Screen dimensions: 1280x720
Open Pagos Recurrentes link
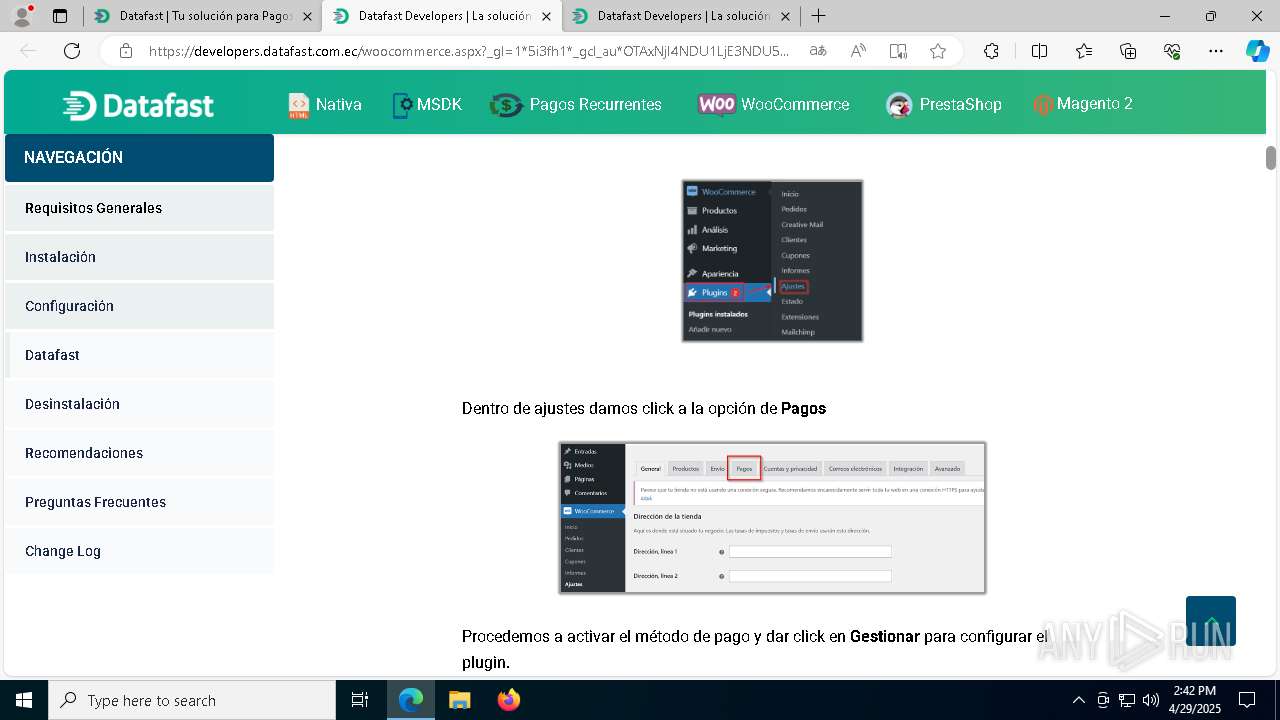[x=596, y=104]
